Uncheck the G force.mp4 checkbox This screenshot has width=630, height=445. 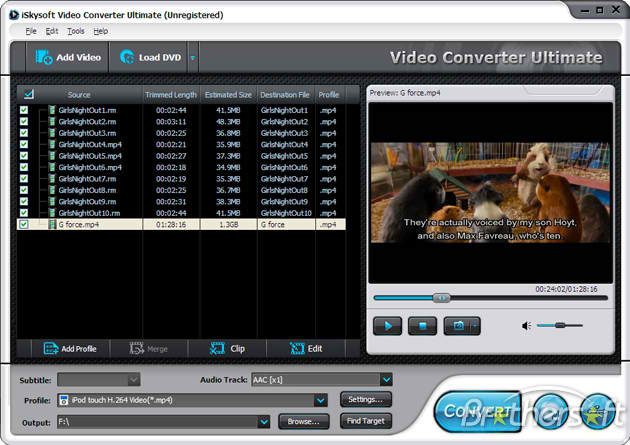[24, 224]
